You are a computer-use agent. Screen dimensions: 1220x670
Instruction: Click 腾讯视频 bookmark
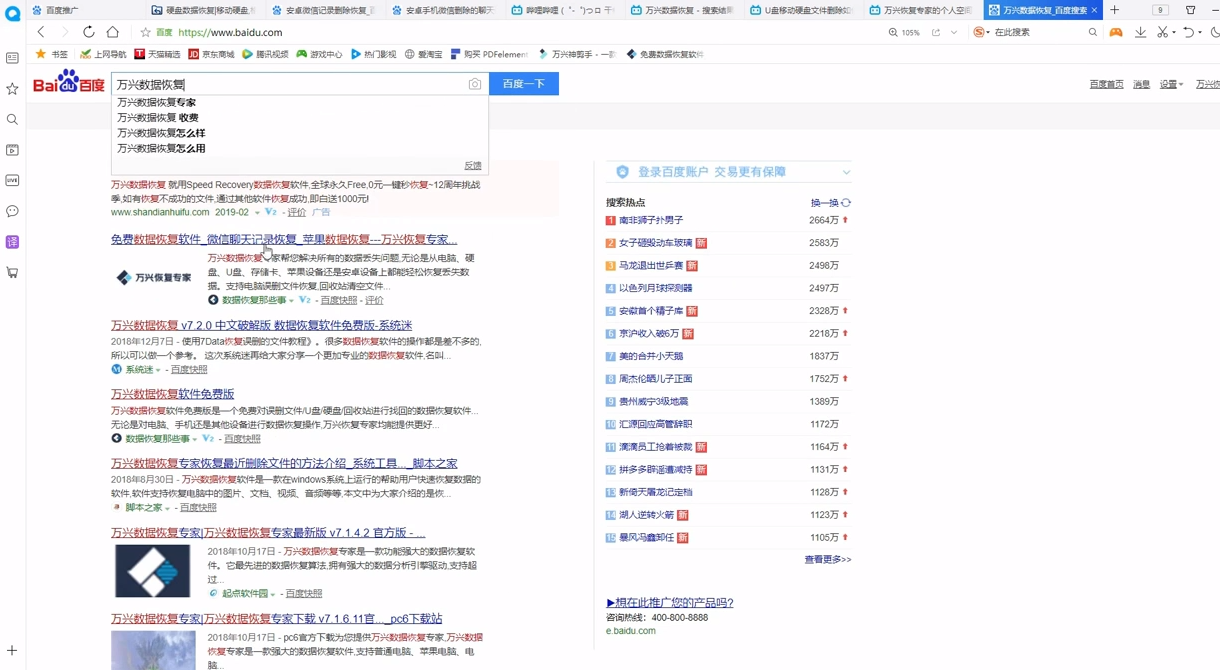pyautogui.click(x=265, y=54)
